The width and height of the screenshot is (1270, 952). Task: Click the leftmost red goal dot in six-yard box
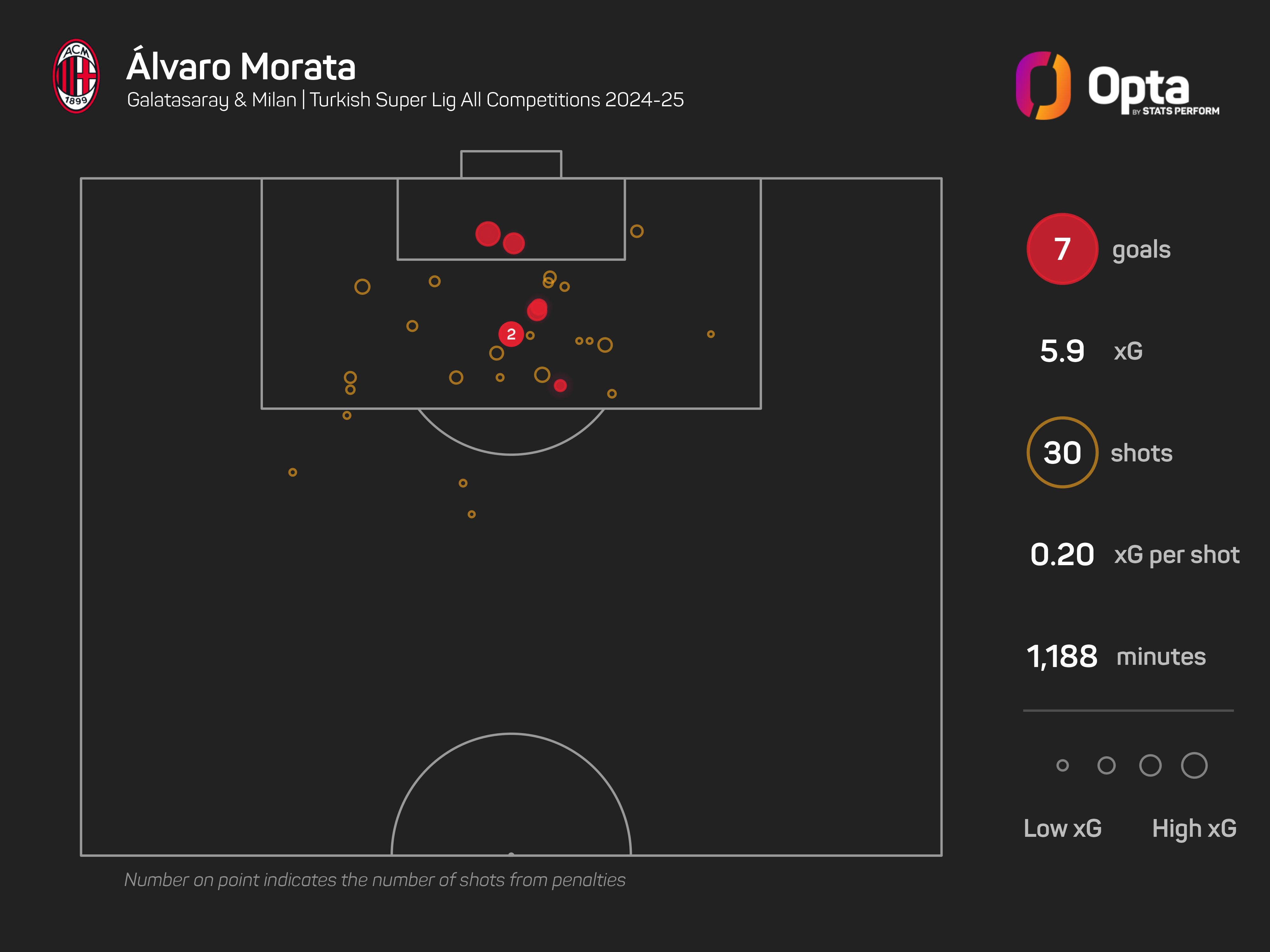pos(487,234)
